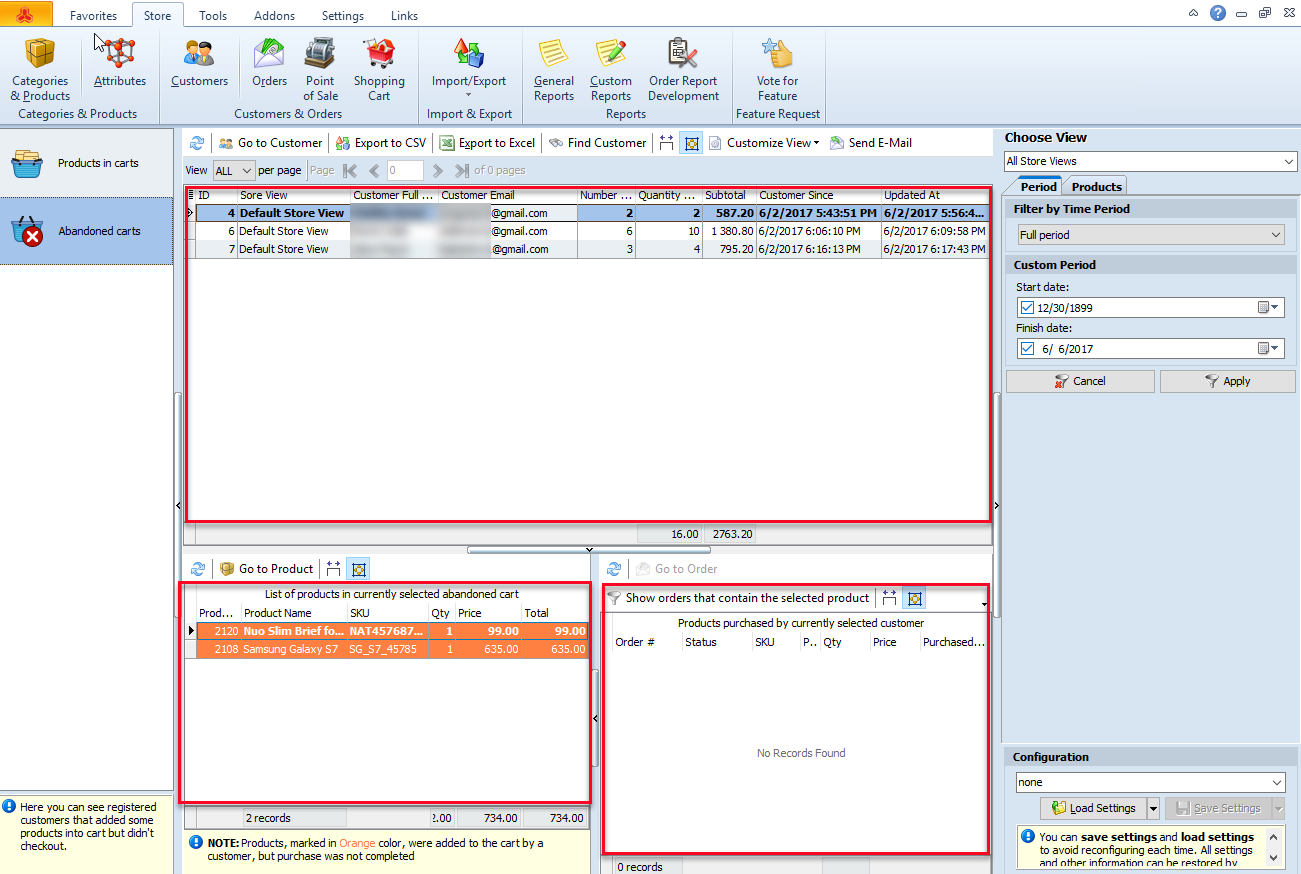Open the application logo menu button
The image size is (1301, 874).
(26, 15)
